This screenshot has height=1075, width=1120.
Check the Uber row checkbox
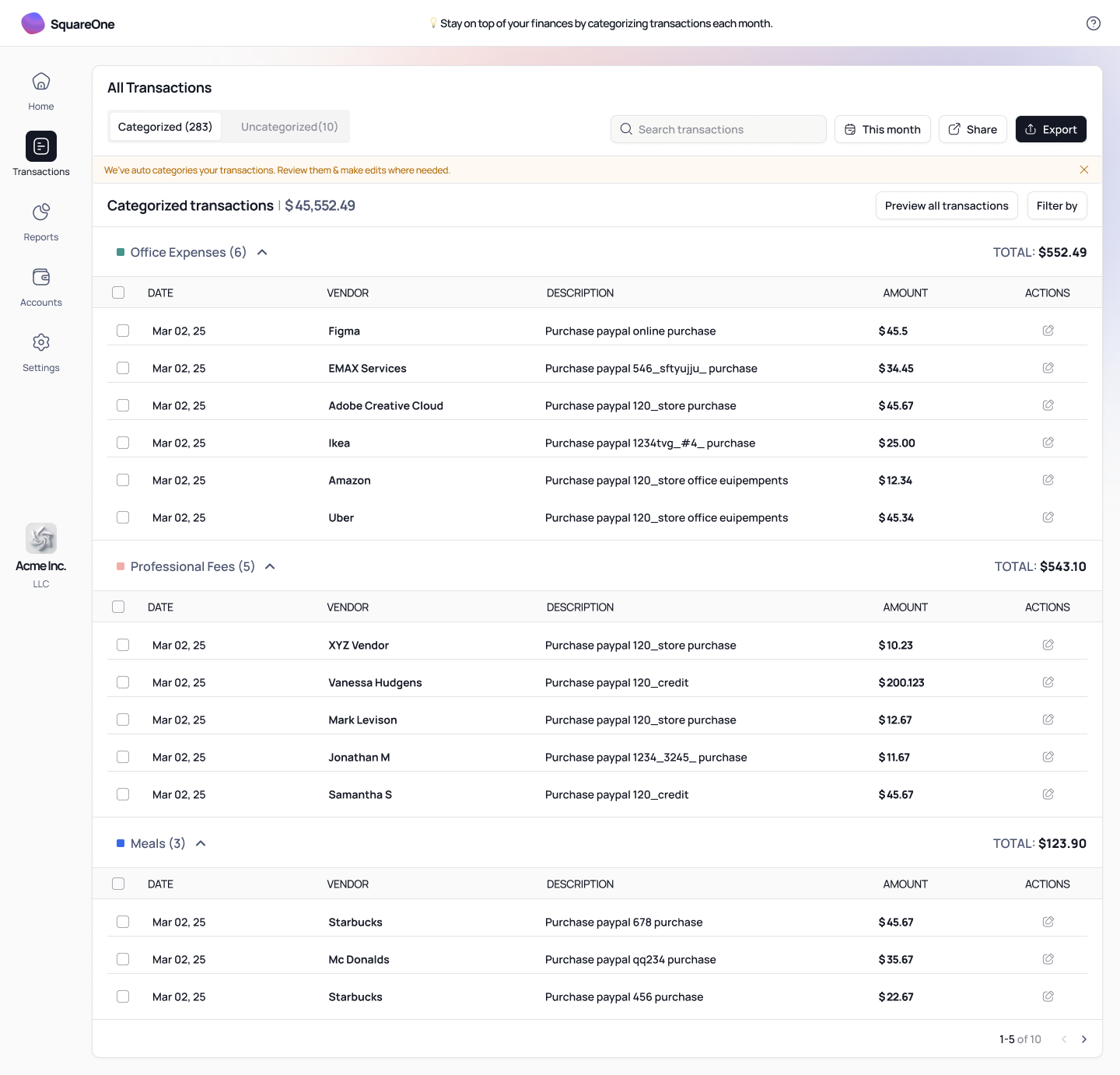tap(123, 517)
